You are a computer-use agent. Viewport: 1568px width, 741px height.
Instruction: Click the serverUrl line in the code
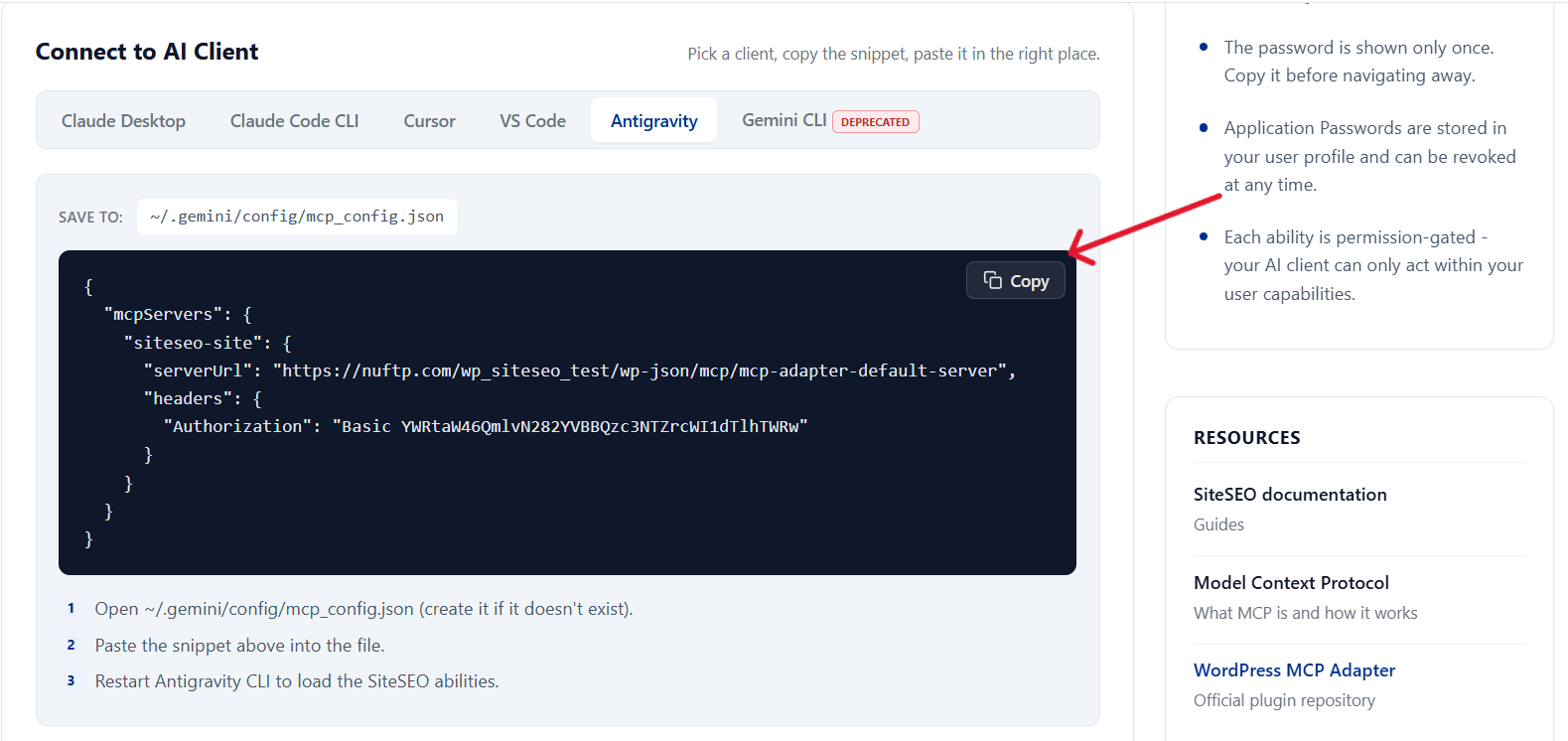coord(580,370)
